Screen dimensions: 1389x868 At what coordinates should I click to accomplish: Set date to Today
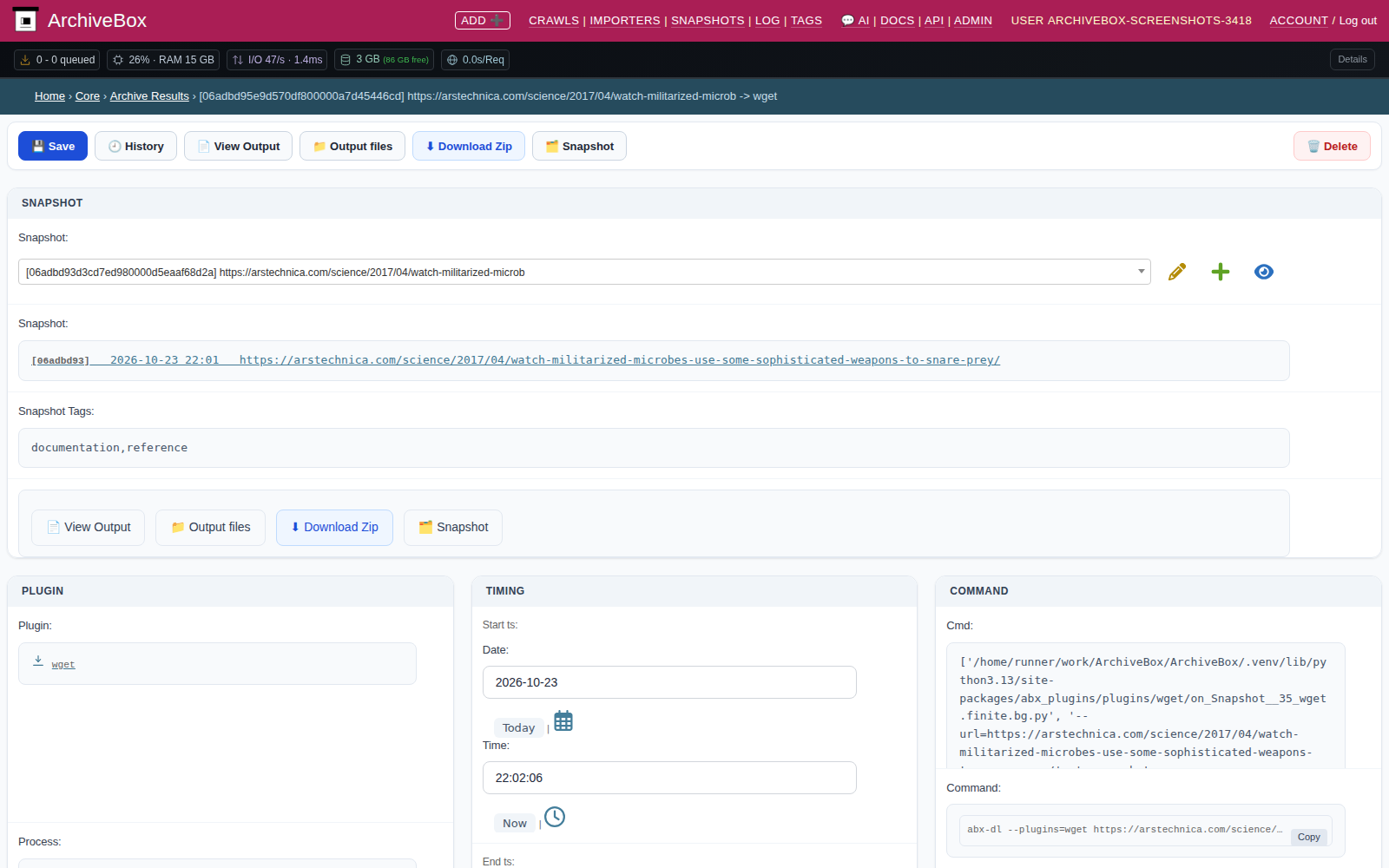click(x=518, y=727)
